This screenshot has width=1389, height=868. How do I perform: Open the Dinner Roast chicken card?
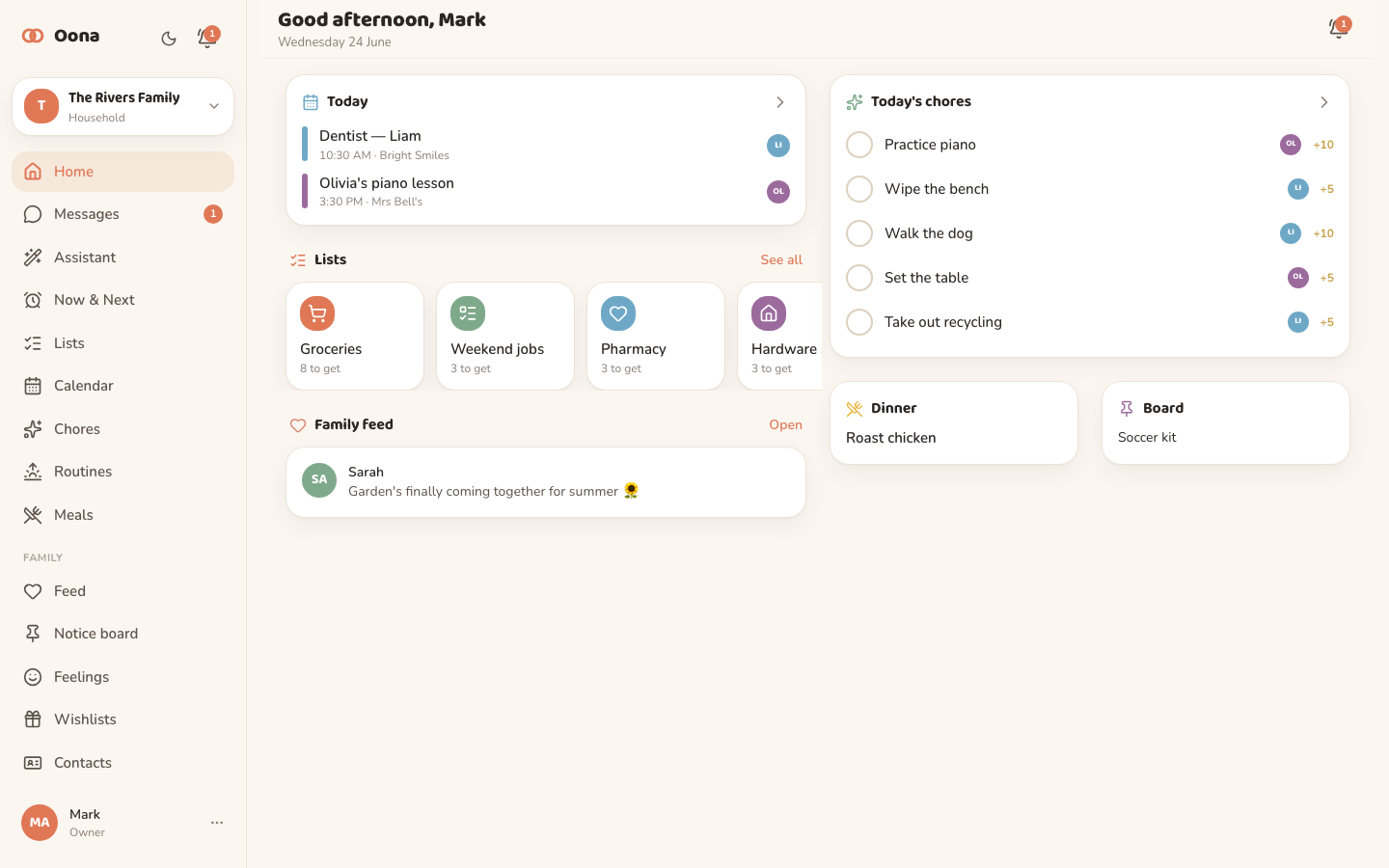954,423
